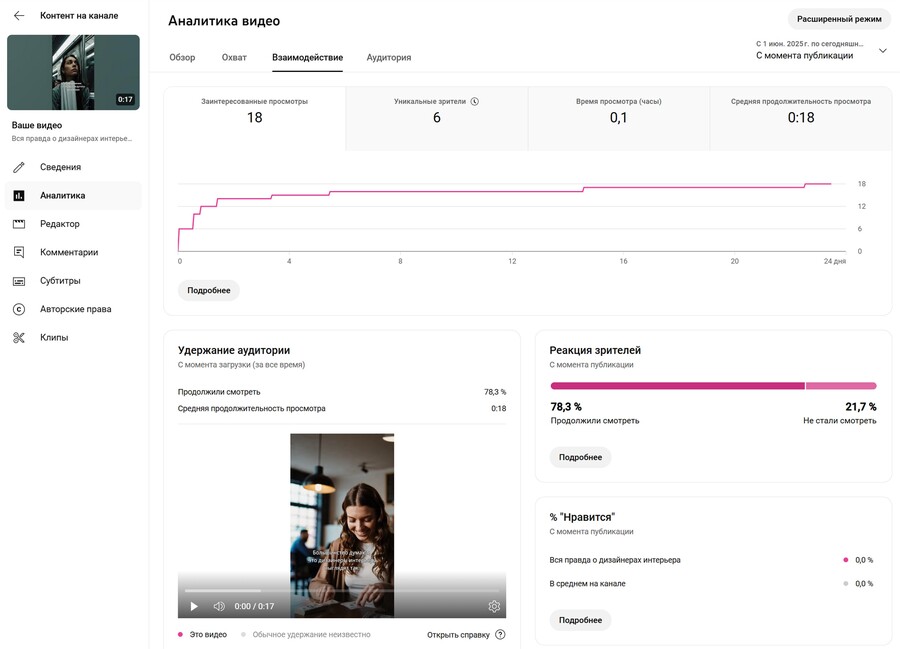Screen dimensions: 900x649
Task: Click the video progress bar in the player
Action: (341, 590)
